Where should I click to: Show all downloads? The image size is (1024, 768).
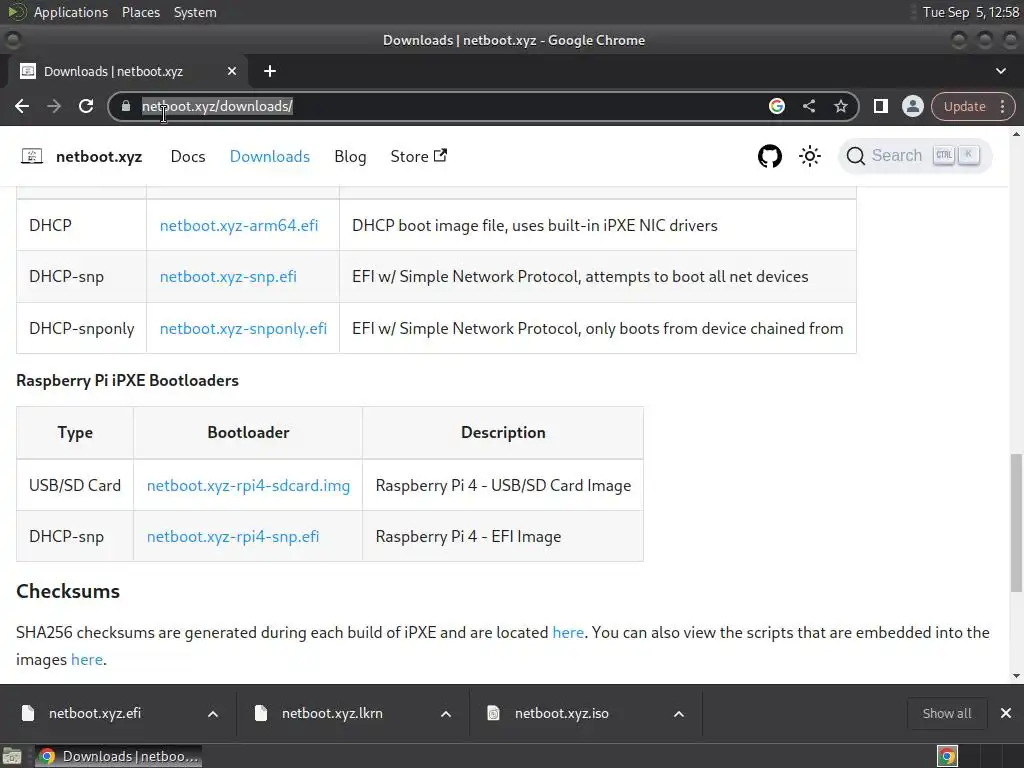point(946,713)
